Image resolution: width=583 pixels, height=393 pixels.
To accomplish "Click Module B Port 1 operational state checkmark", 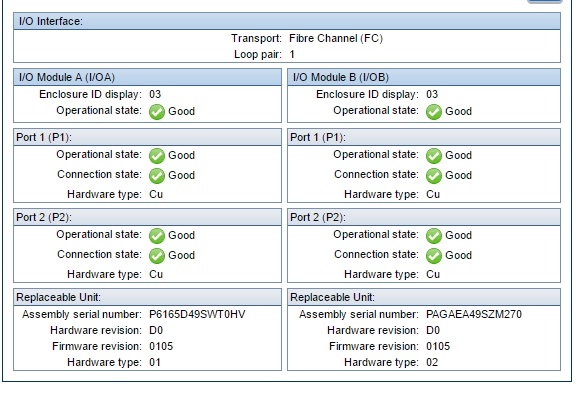I will point(434,156).
